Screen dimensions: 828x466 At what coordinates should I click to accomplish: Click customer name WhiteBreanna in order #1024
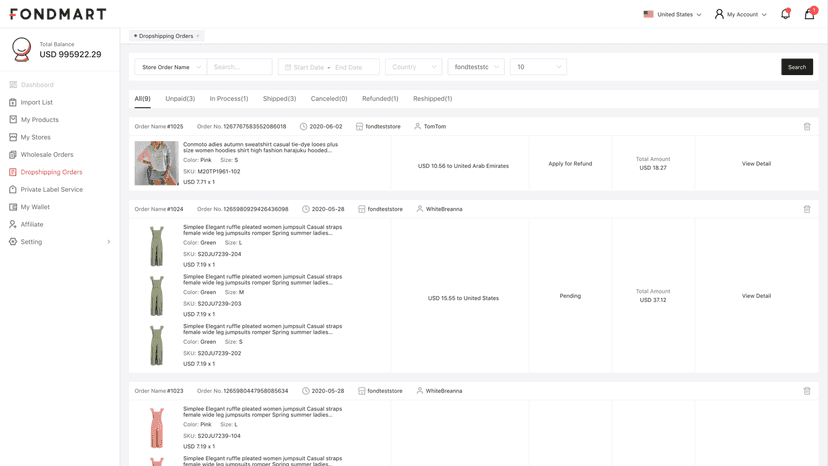(x=444, y=209)
